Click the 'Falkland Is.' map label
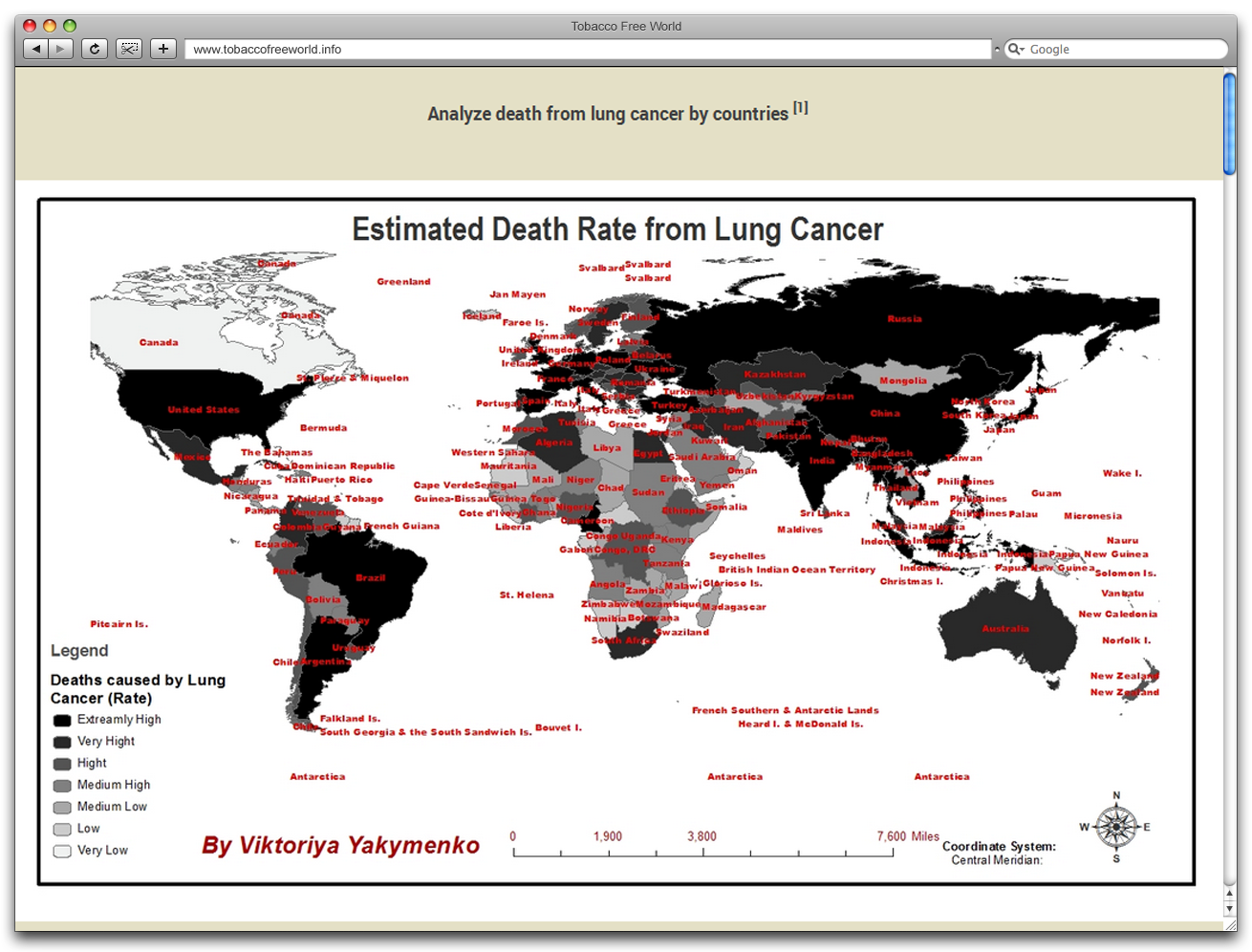 350,719
